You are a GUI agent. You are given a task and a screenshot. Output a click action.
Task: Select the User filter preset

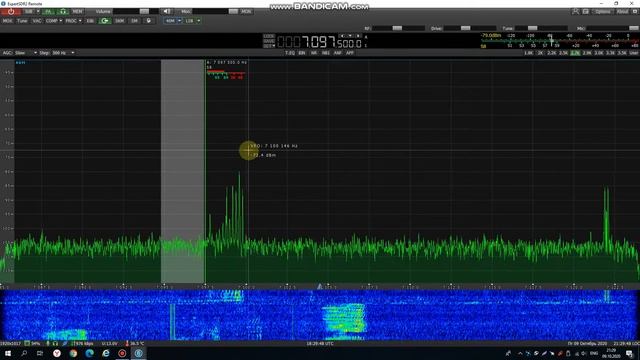634,53
